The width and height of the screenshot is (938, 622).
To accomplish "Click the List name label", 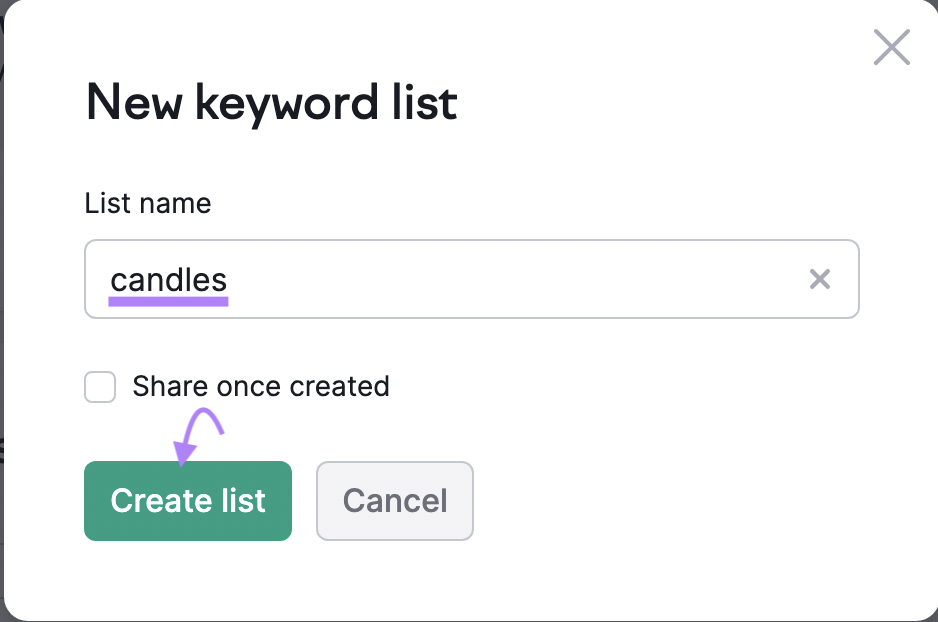I will pos(147,204).
